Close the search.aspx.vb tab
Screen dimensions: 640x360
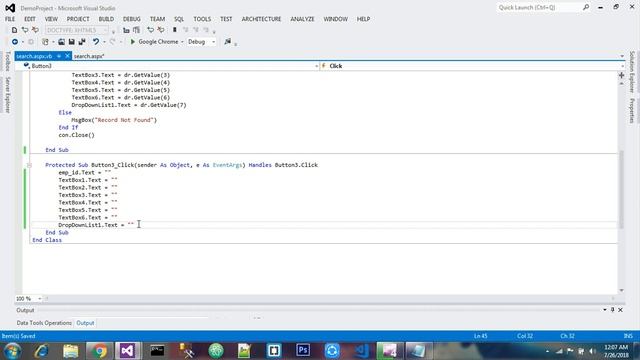[x=67, y=56]
